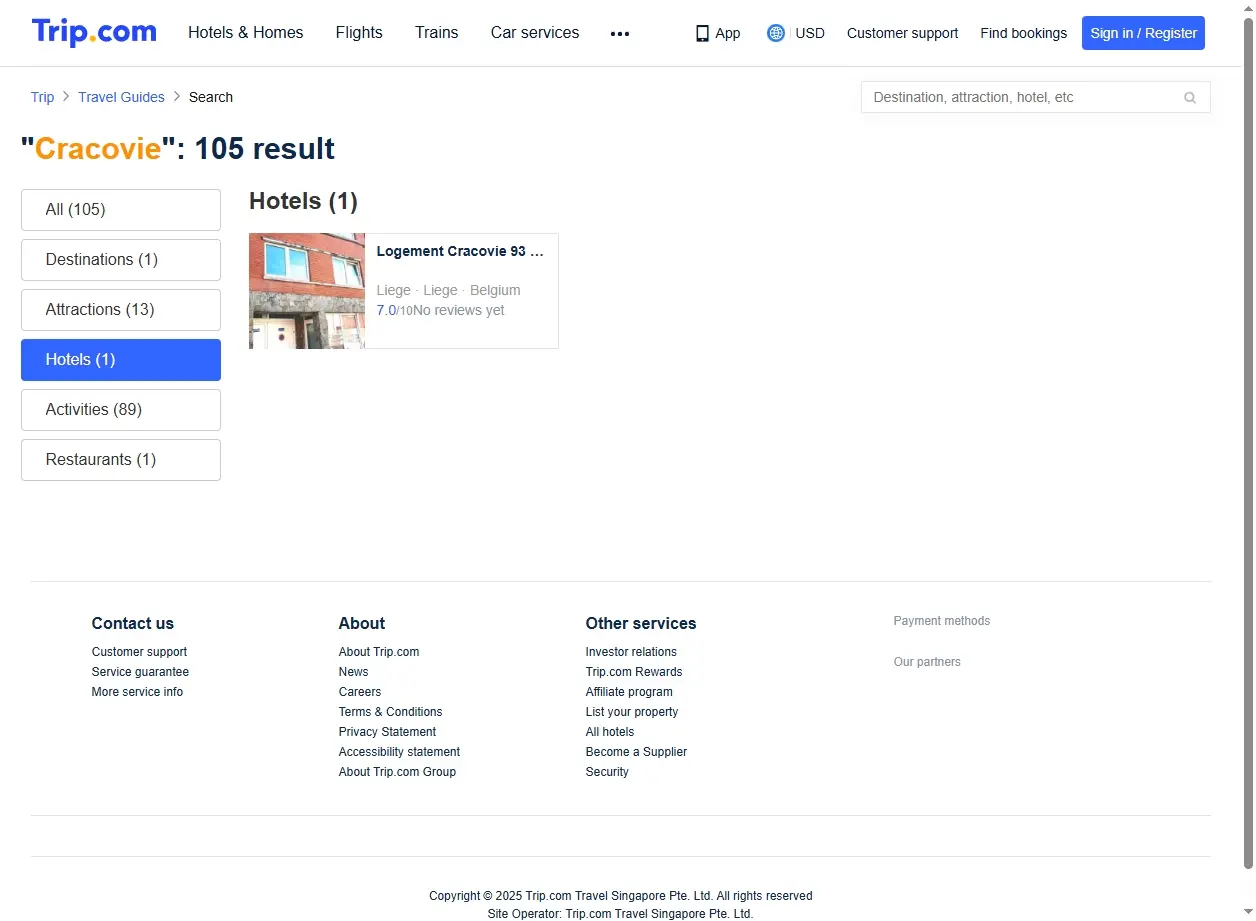Screen dimensions: 1256x921
Task: Click the globe language icon
Action: tap(776, 33)
